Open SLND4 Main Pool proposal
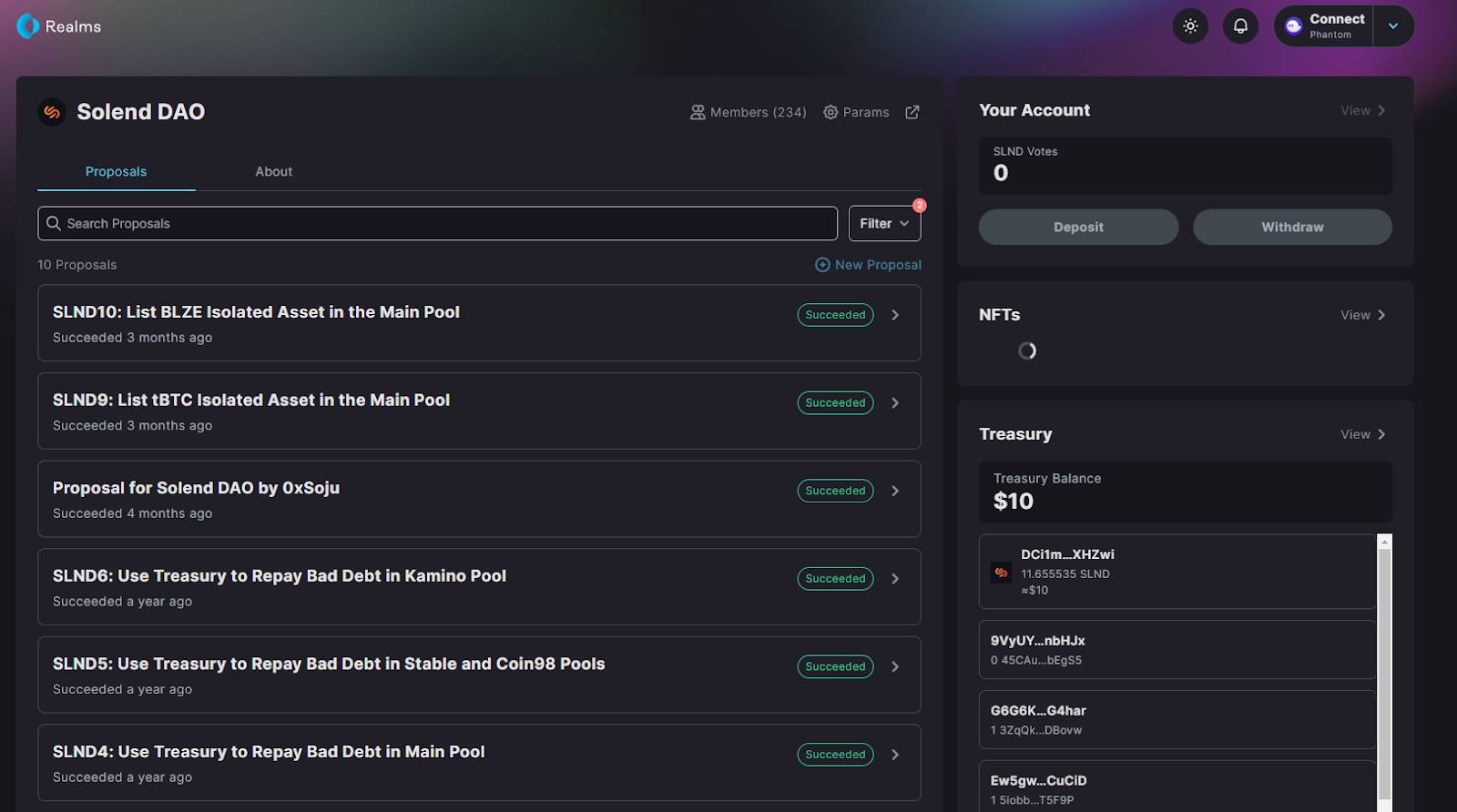1457x812 pixels. click(x=479, y=763)
